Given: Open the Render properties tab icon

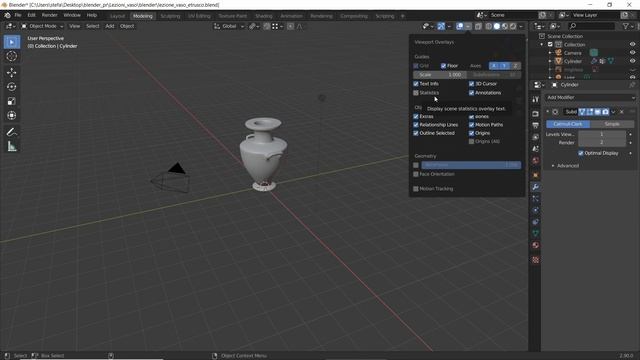Looking at the screenshot, I should [x=536, y=113].
